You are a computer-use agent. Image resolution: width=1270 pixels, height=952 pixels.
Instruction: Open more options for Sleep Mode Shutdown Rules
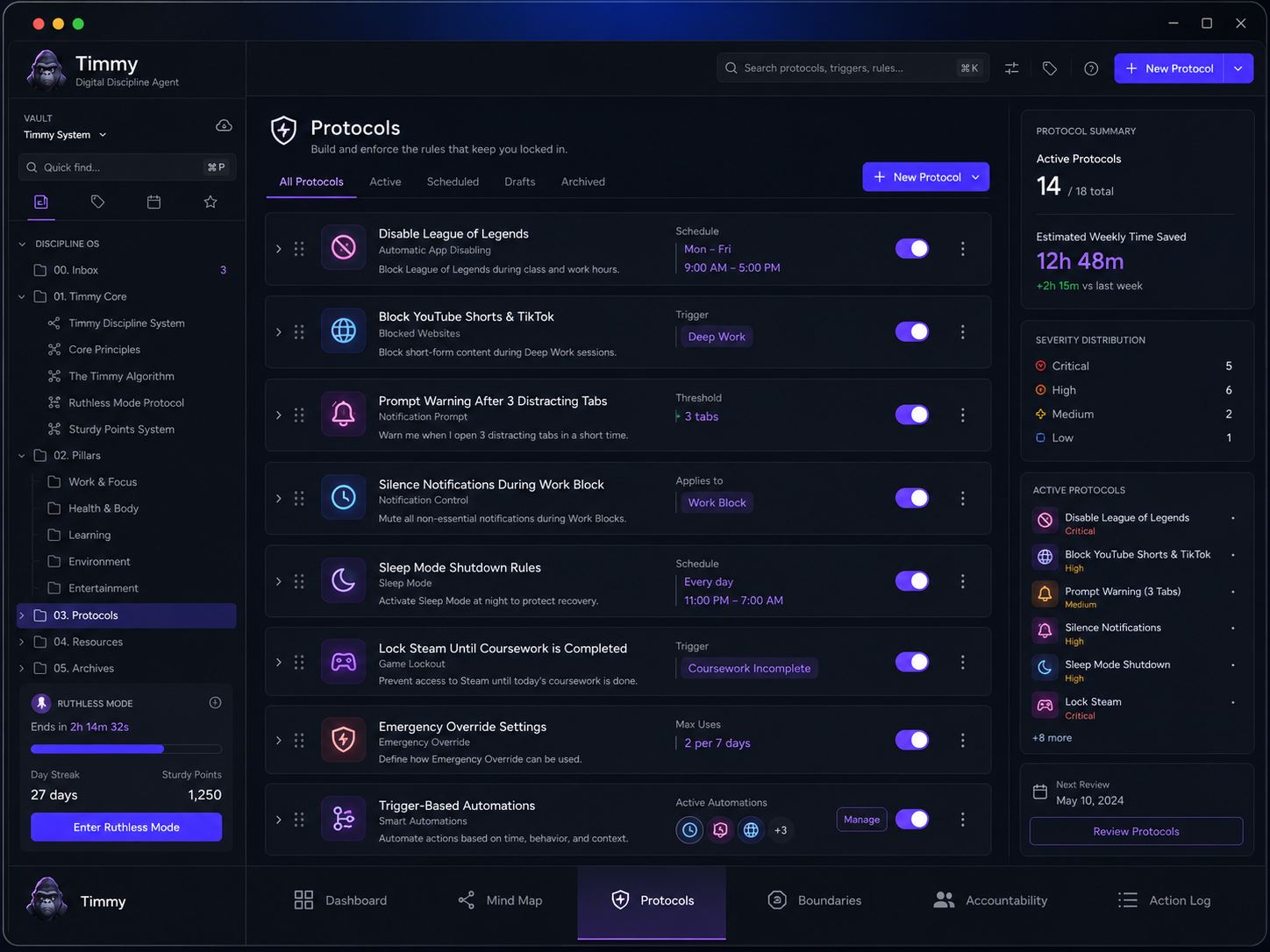coord(963,581)
